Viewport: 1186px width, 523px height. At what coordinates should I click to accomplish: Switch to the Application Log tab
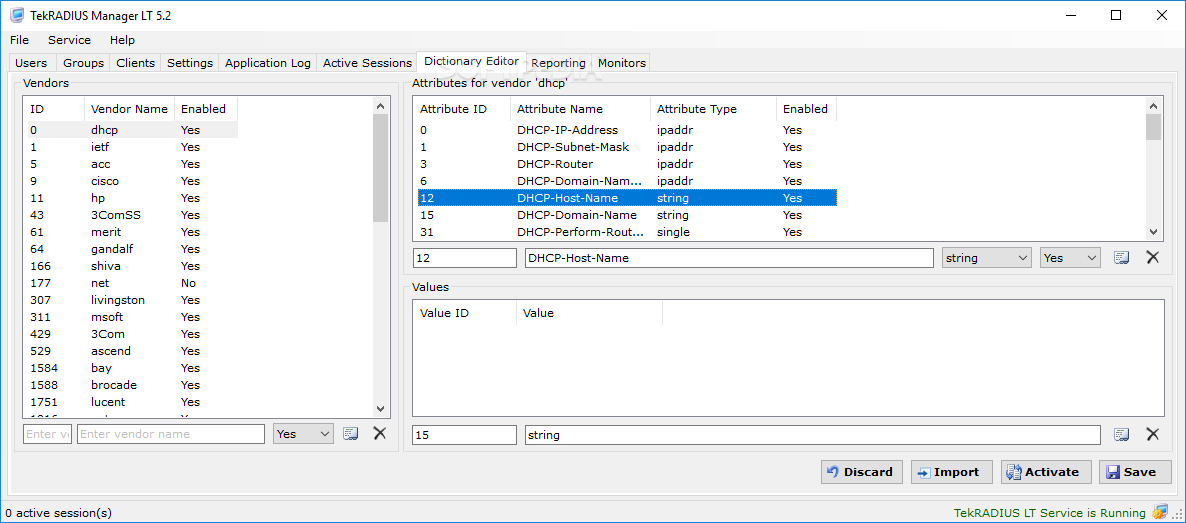(268, 63)
